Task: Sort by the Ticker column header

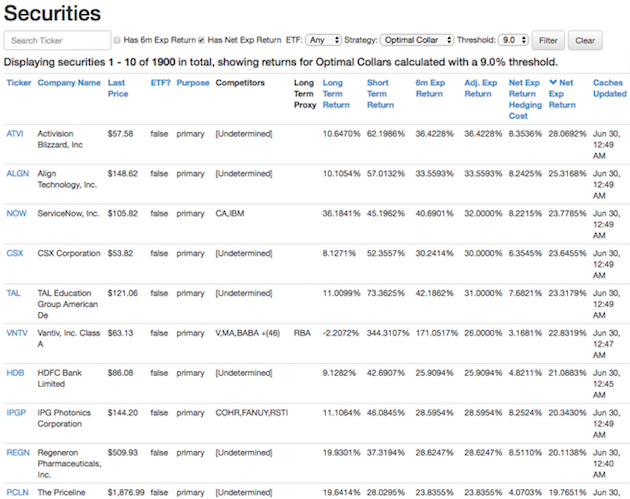Action: (x=18, y=83)
